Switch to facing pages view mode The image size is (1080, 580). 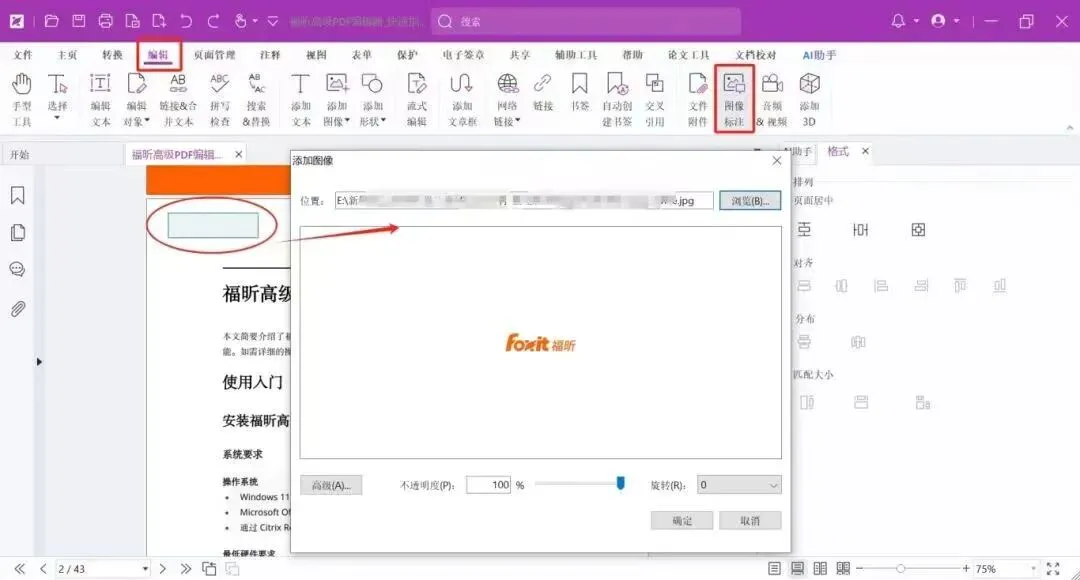coord(820,569)
